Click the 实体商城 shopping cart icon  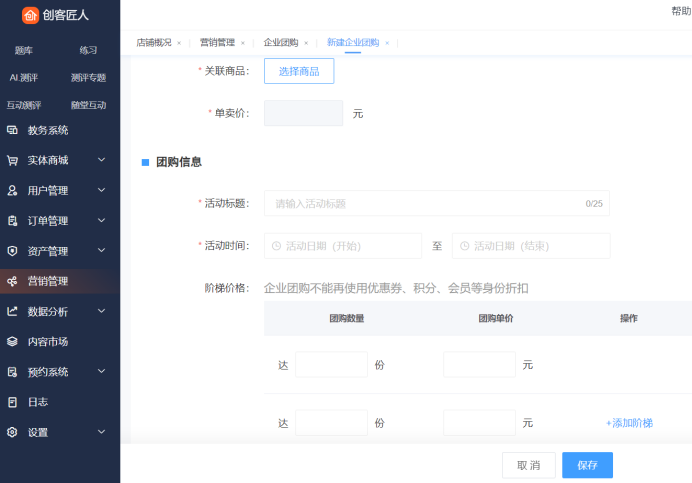click(x=12, y=160)
